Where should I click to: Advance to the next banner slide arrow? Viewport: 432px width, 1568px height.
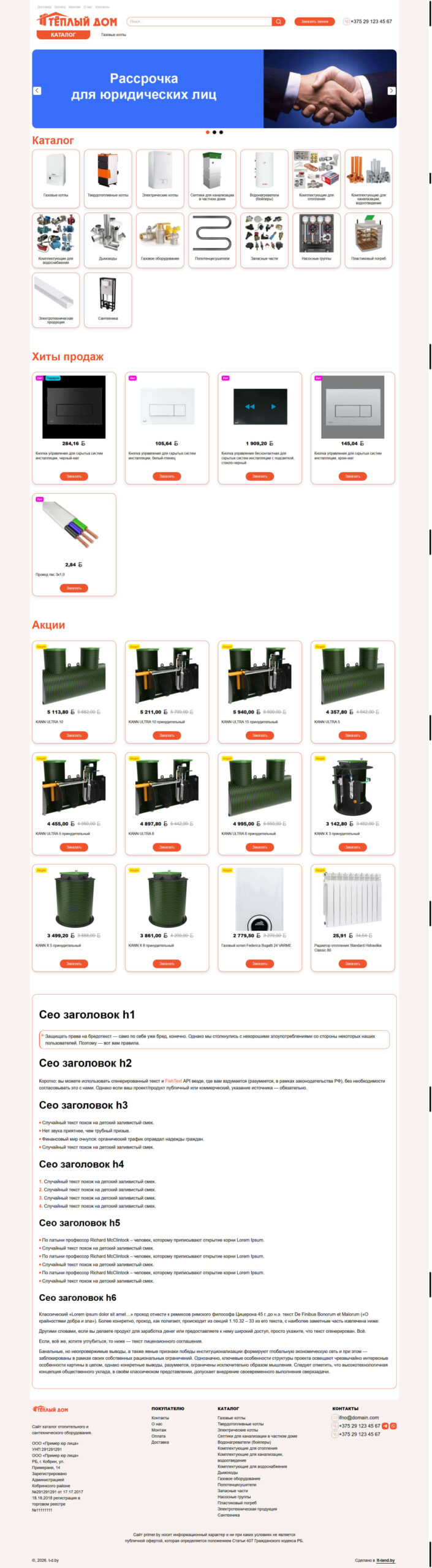pyautogui.click(x=392, y=91)
